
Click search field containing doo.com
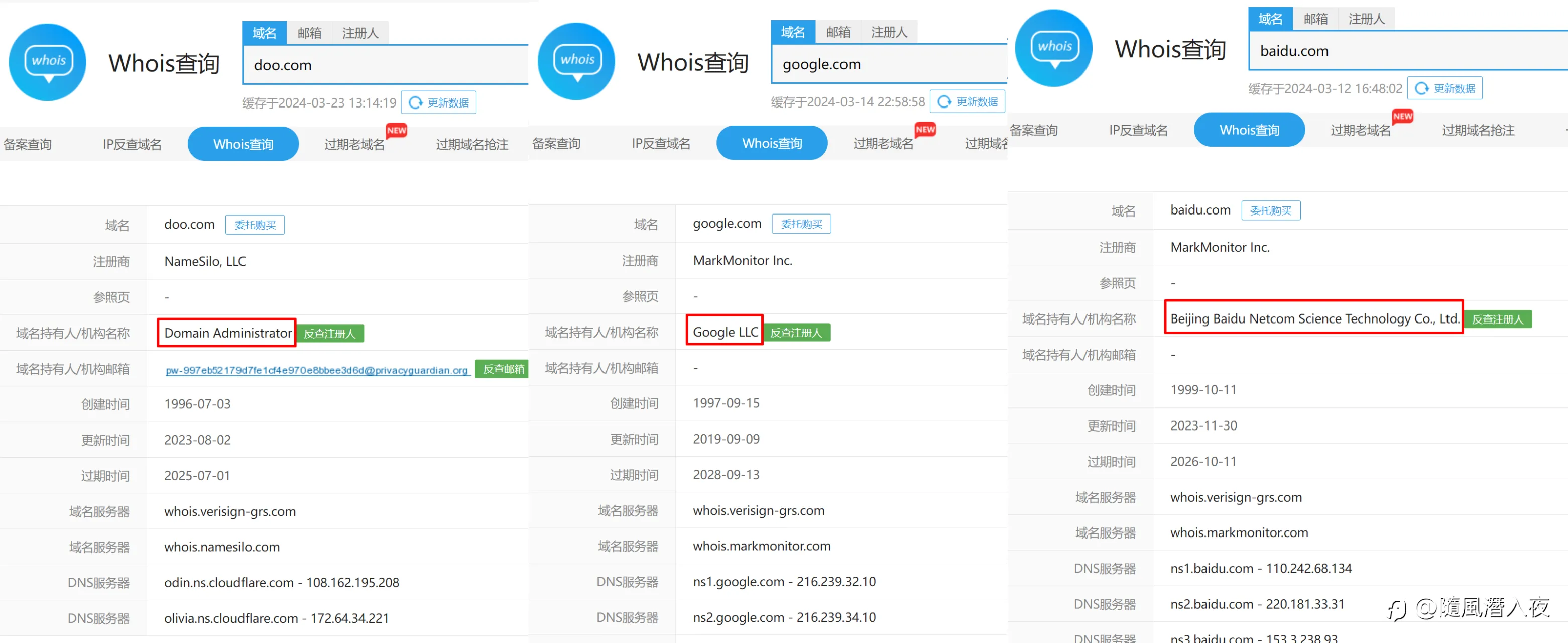click(385, 65)
